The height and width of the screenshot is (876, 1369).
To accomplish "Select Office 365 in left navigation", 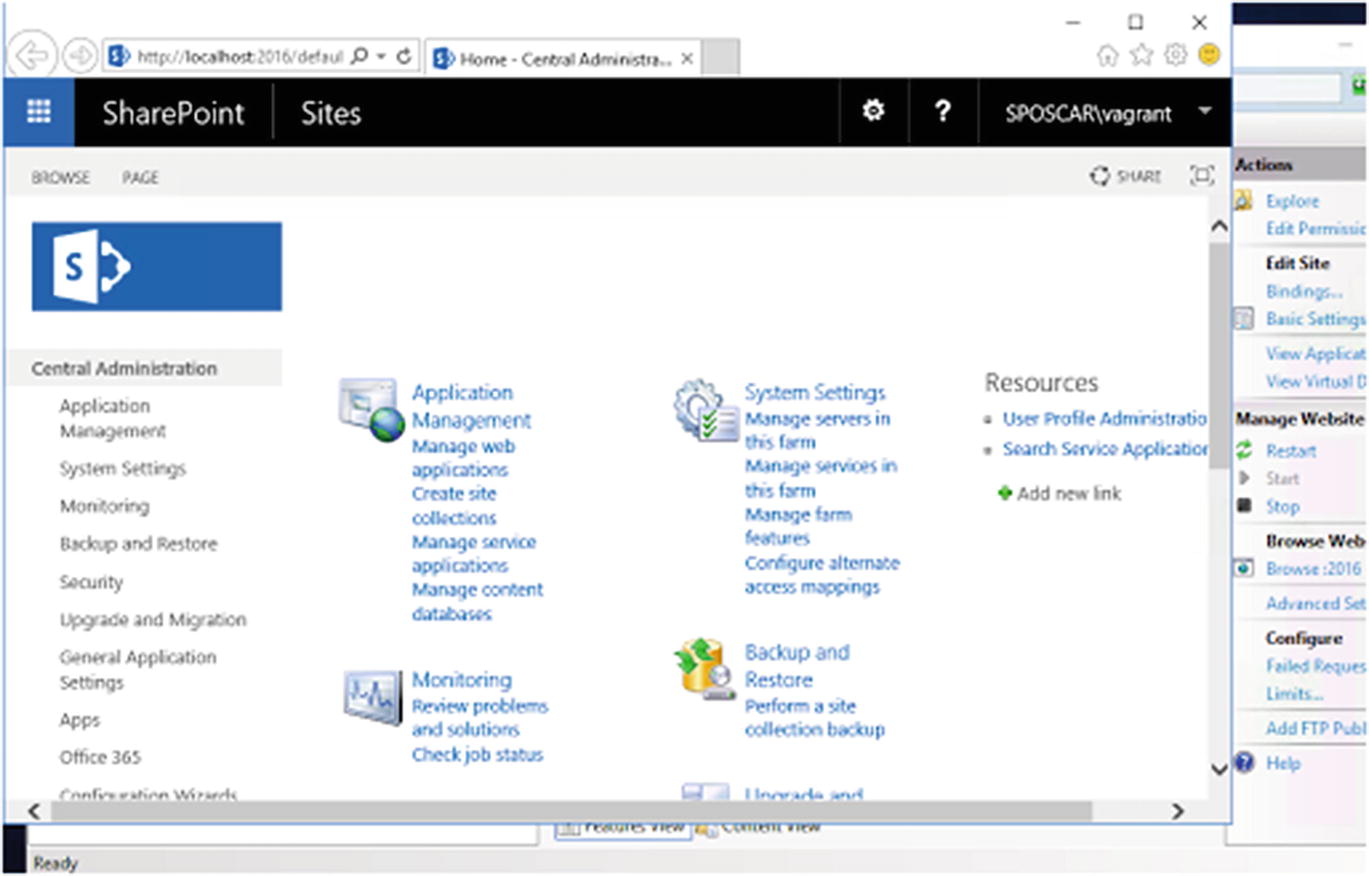I will tap(100, 757).
